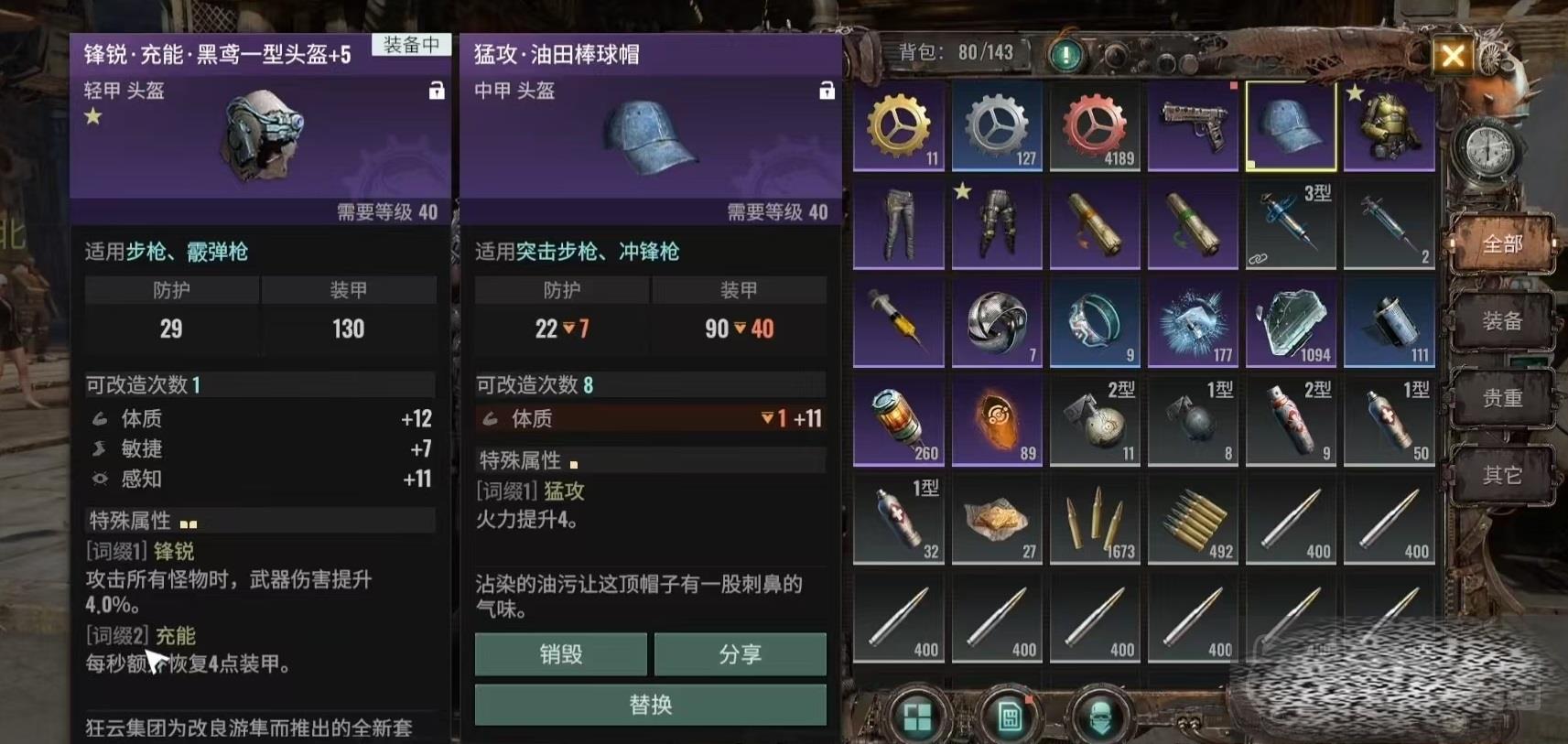Close the backpack with the X button
This screenshot has width=1568, height=744.
click(x=1453, y=56)
